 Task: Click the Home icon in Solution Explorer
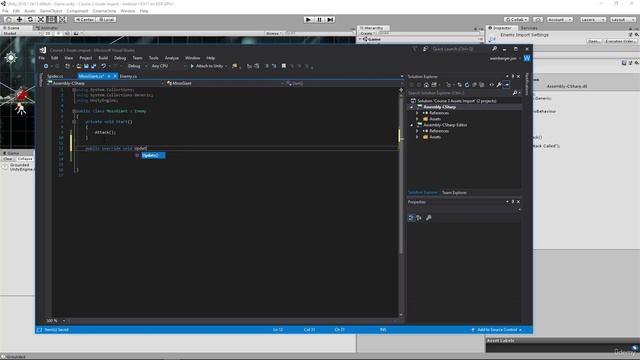tap(426, 85)
